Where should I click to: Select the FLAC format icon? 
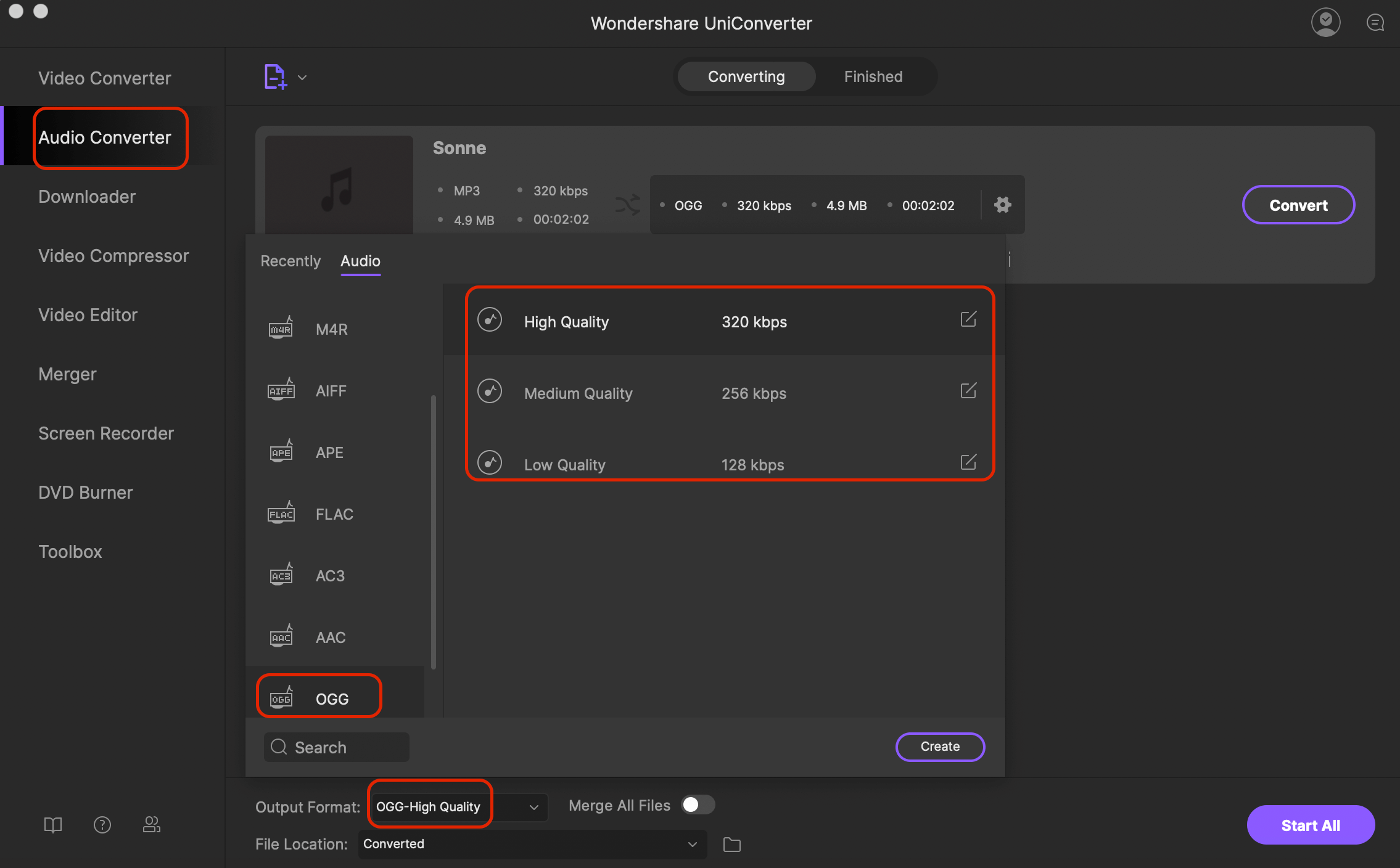[x=281, y=513]
